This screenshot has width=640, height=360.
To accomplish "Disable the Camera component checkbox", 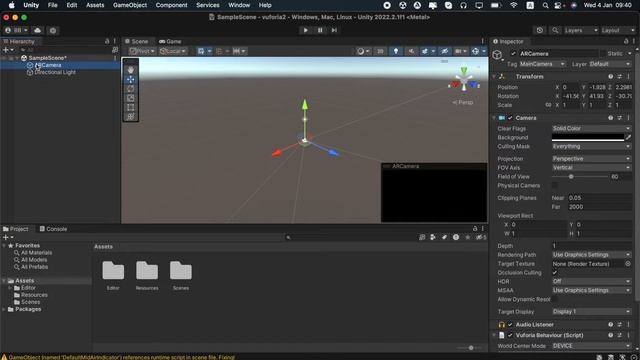I will (x=510, y=118).
